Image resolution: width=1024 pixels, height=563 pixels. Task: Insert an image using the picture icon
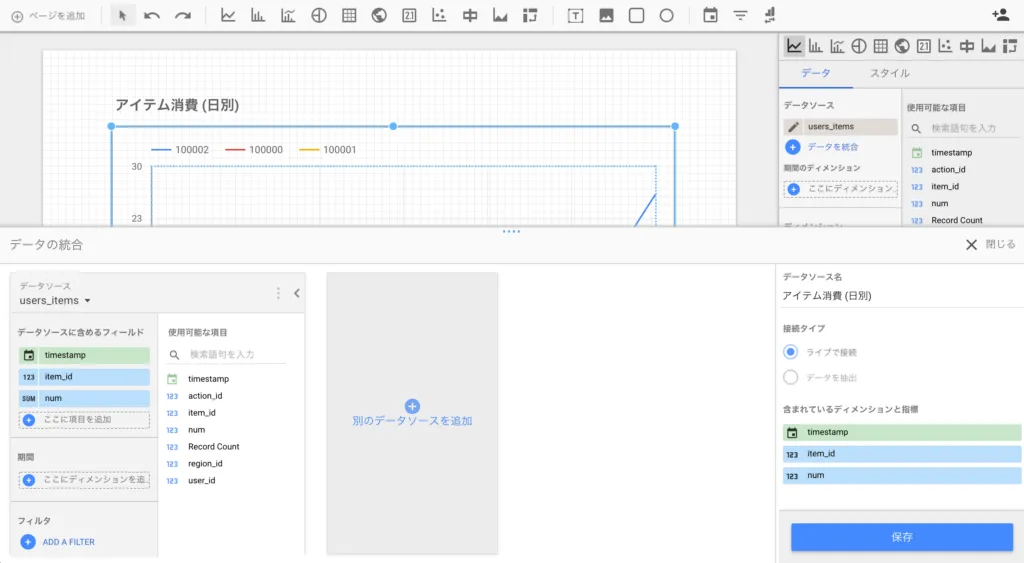tap(606, 16)
